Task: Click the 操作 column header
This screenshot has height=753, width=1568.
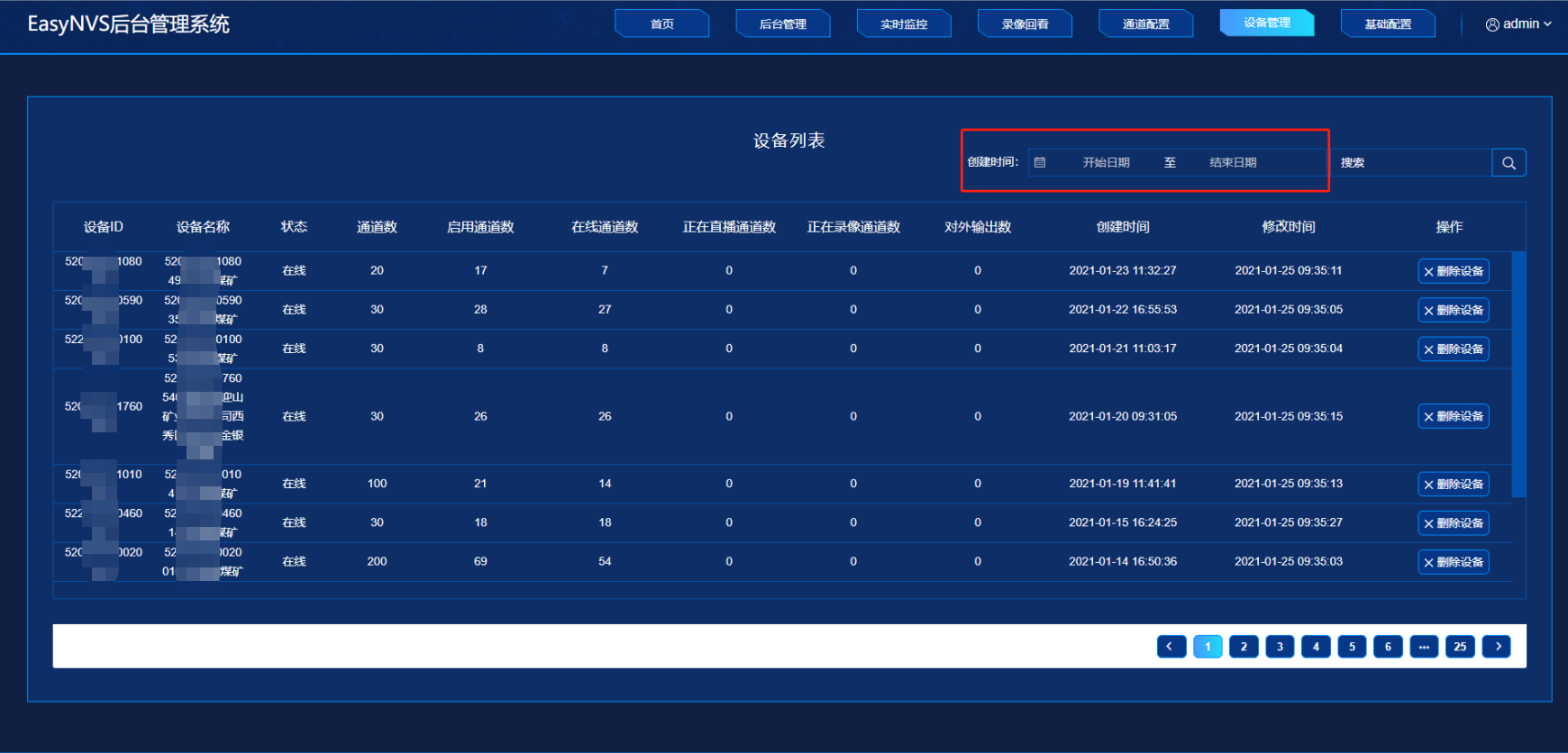Action: [x=1449, y=227]
